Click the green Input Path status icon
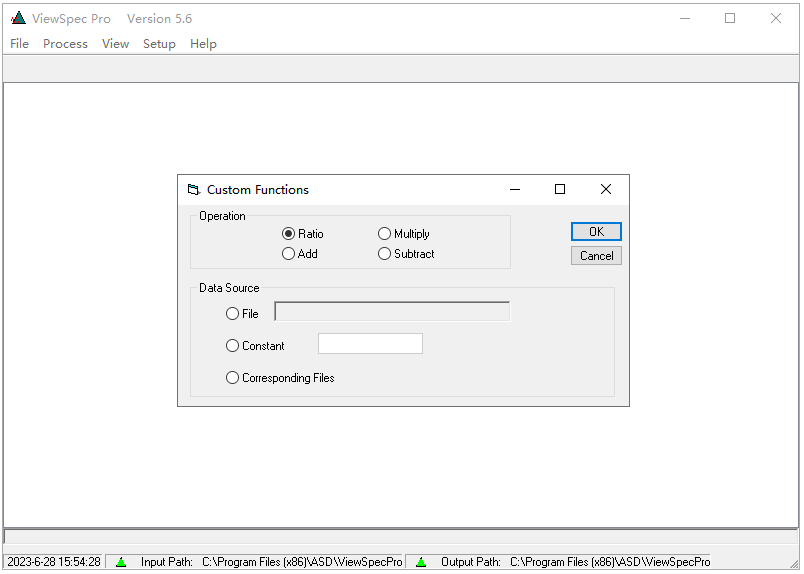 coord(122,562)
